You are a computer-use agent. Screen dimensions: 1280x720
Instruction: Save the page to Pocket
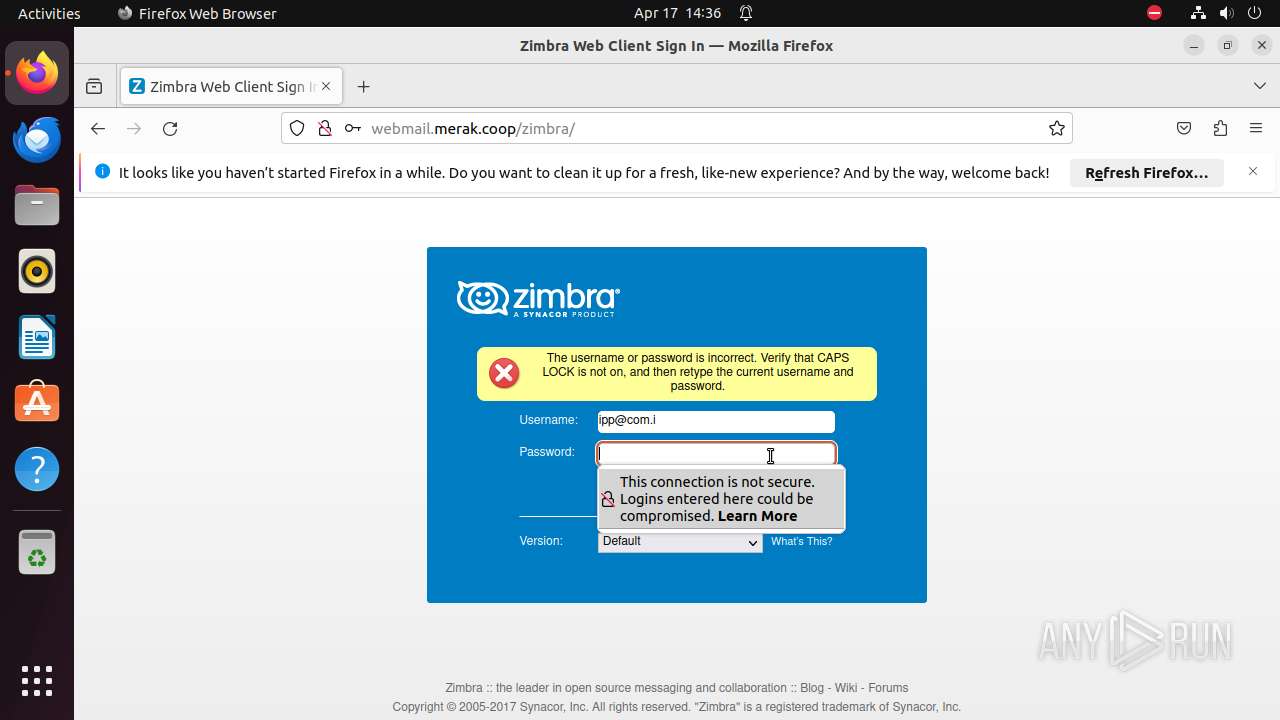point(1184,128)
